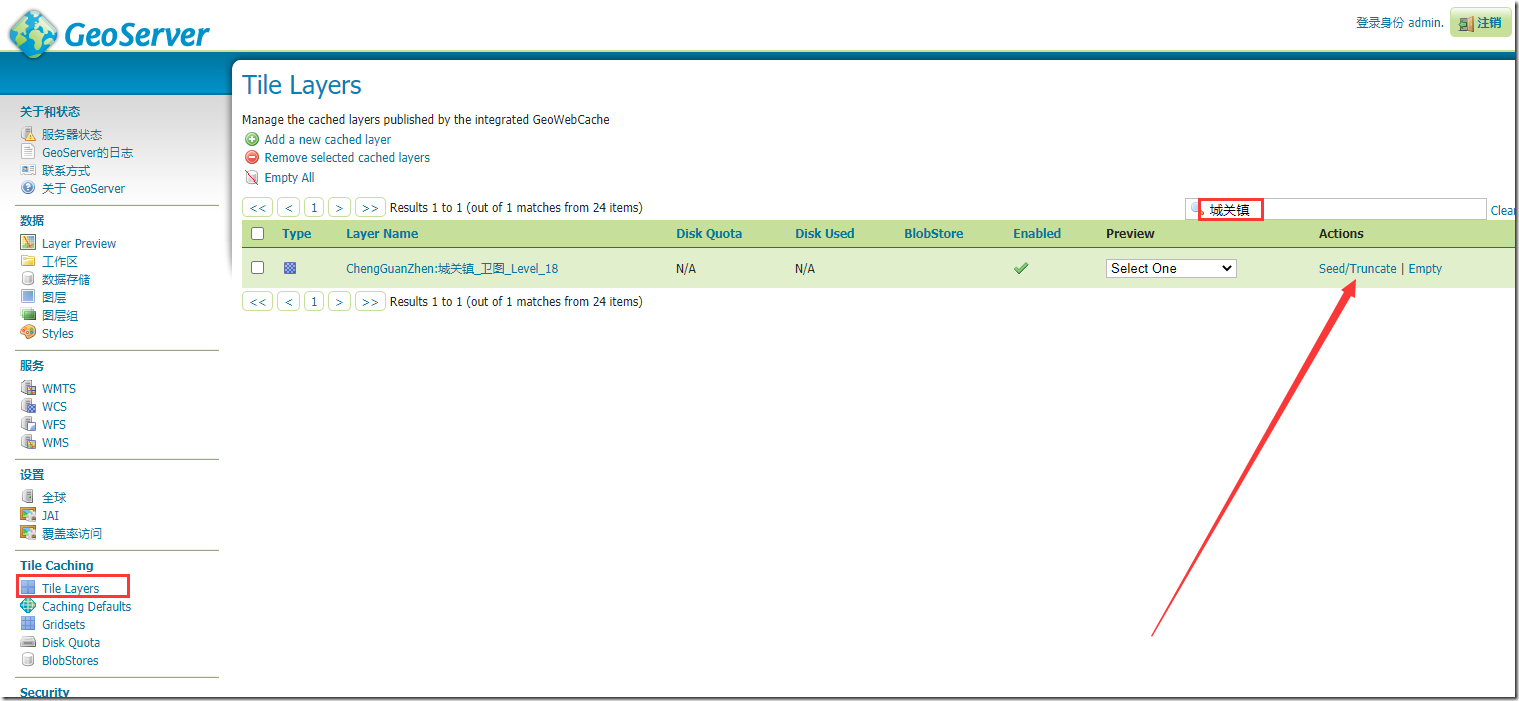Click the WFS service icon
This screenshot has height=701, width=1519.
(x=28, y=424)
